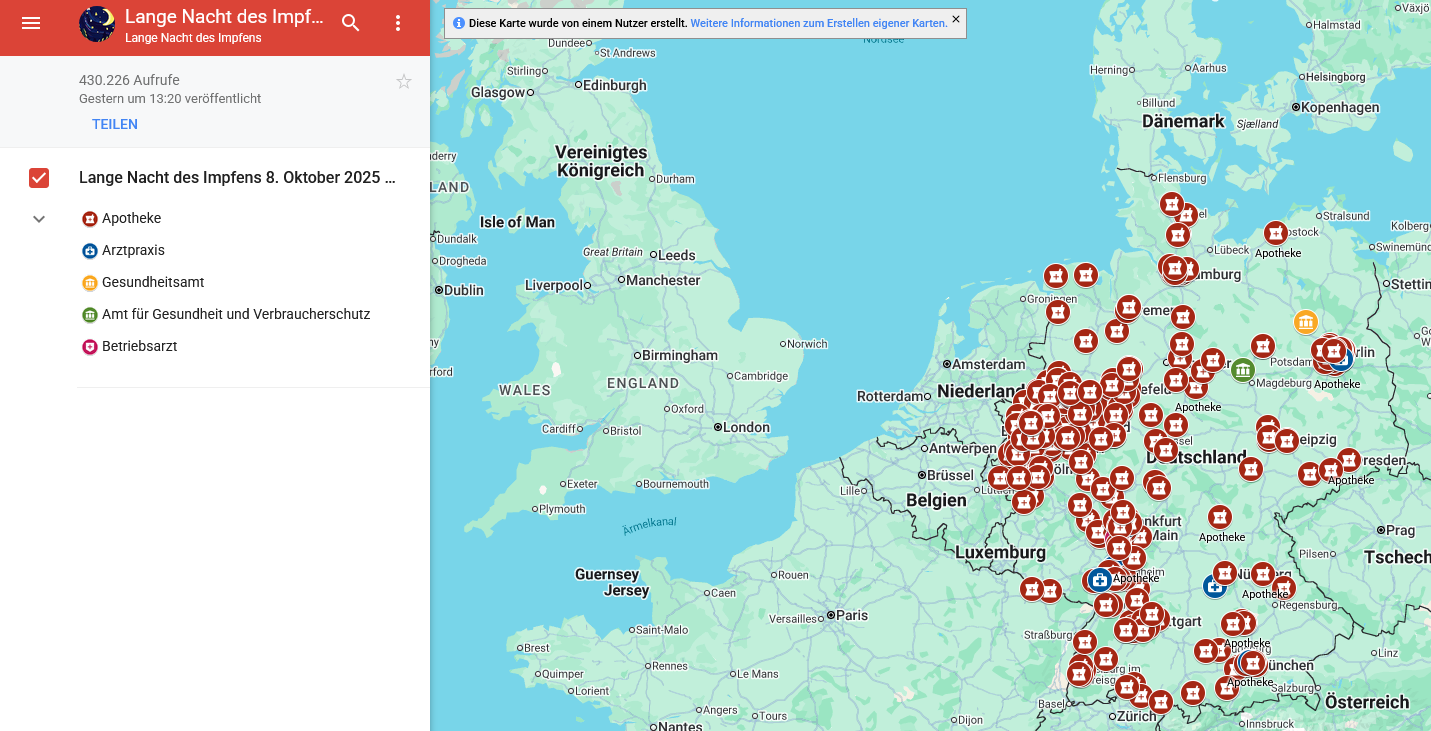Click the orange Gesundheitsamt marker near Berlin
The height and width of the screenshot is (731, 1431).
[1305, 321]
